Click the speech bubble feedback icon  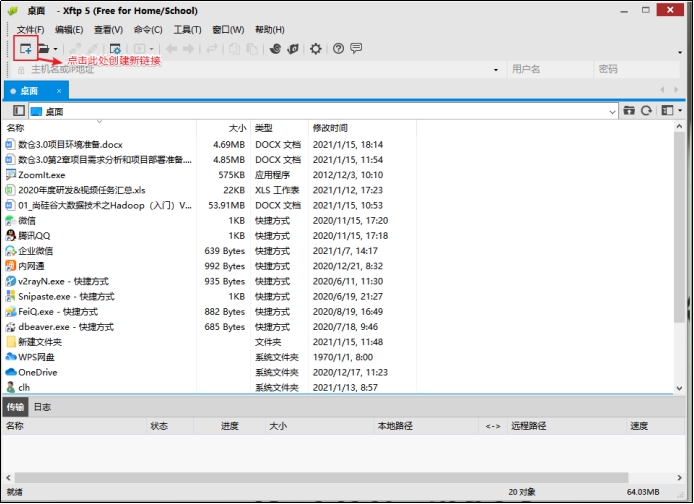pos(356,48)
